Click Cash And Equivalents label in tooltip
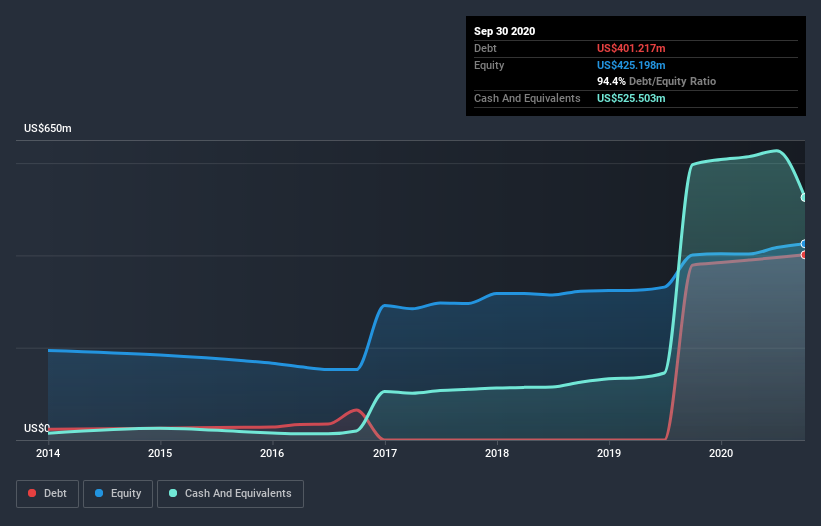This screenshot has width=821, height=526. 527,98
